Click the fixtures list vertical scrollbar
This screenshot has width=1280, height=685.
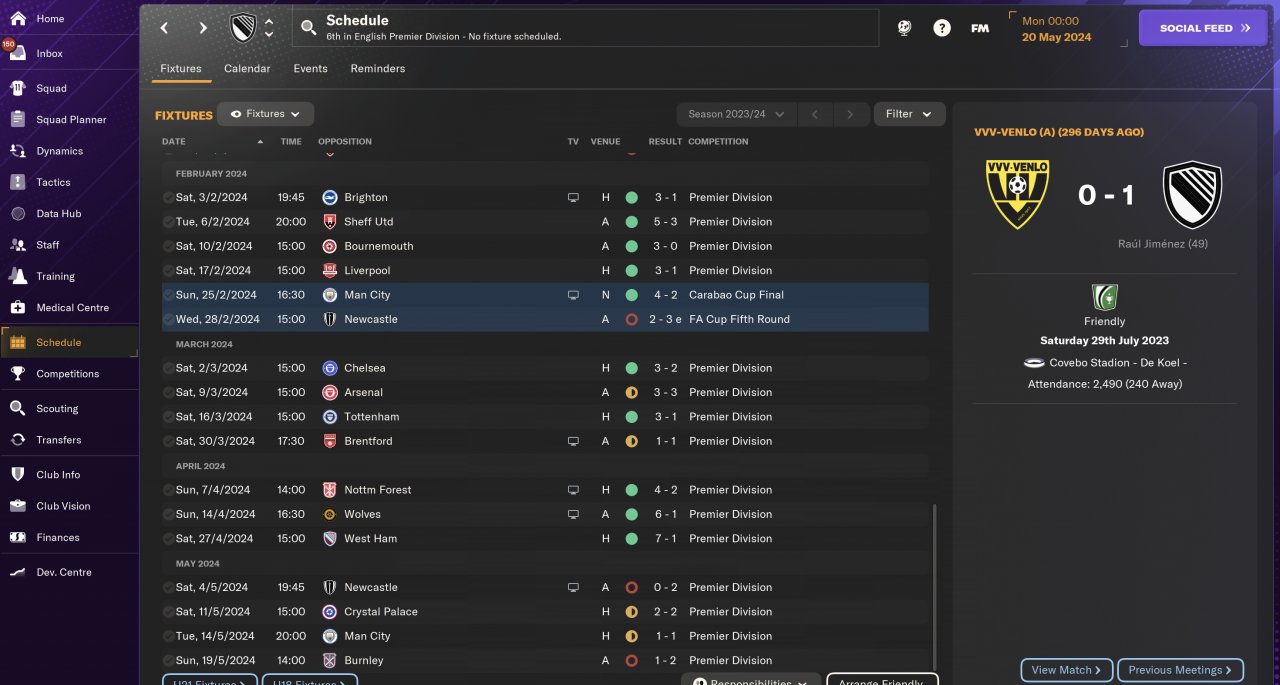click(934, 580)
